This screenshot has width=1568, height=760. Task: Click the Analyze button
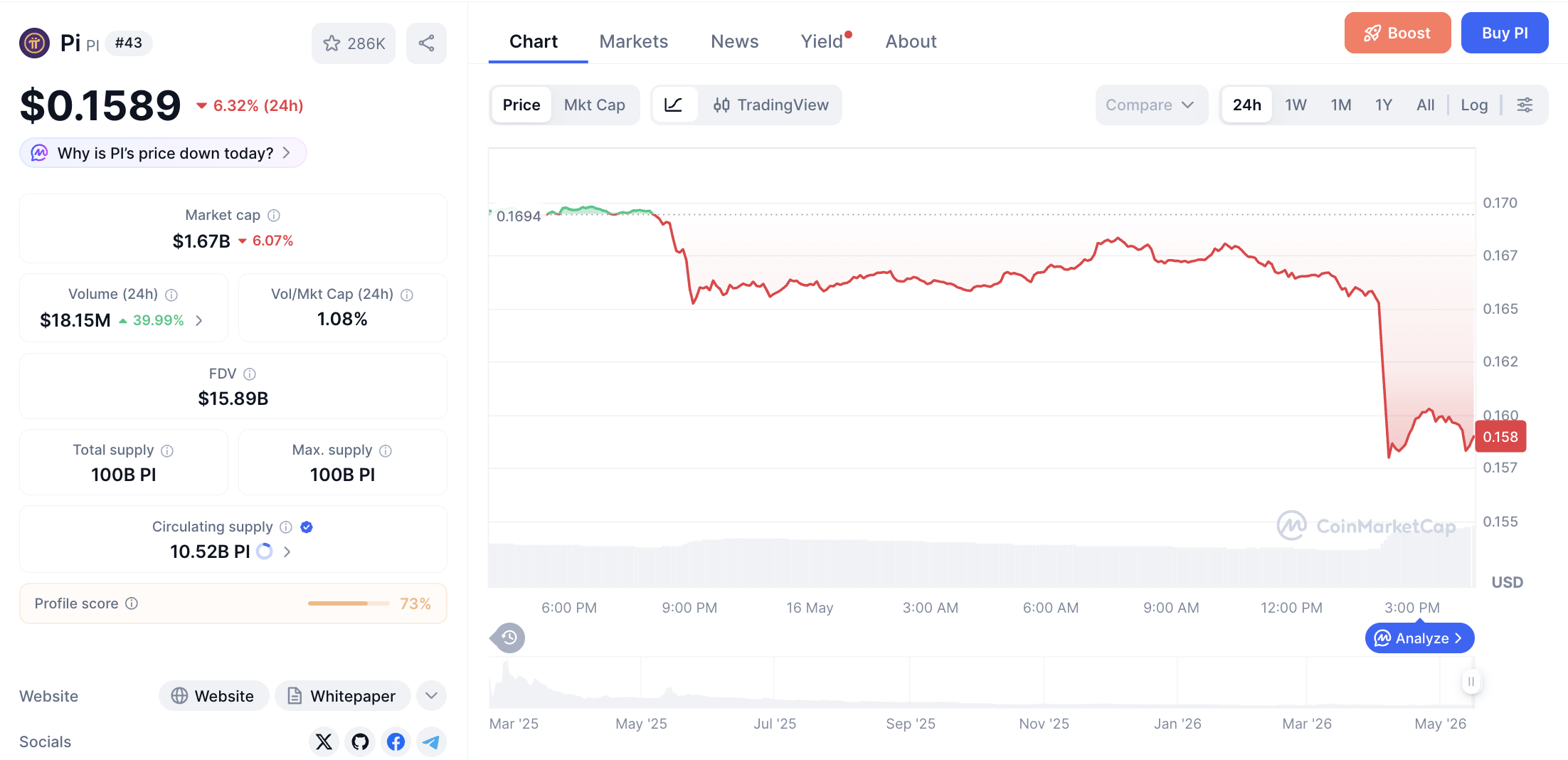(x=1419, y=638)
